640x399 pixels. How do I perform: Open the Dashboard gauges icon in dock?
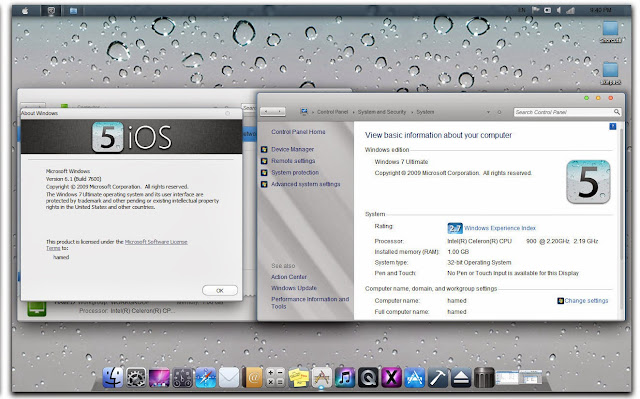182,377
